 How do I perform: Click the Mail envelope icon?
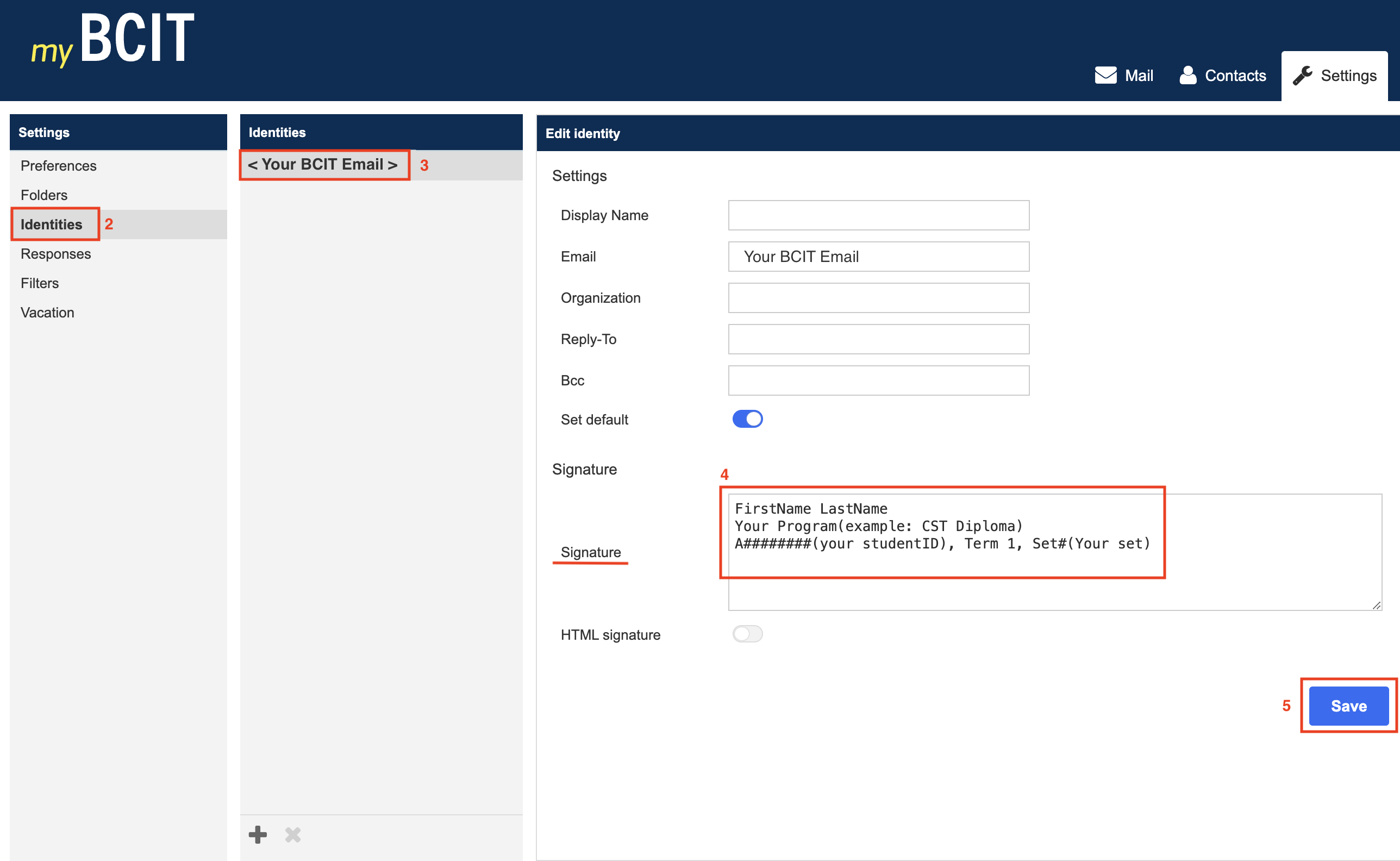point(1105,75)
